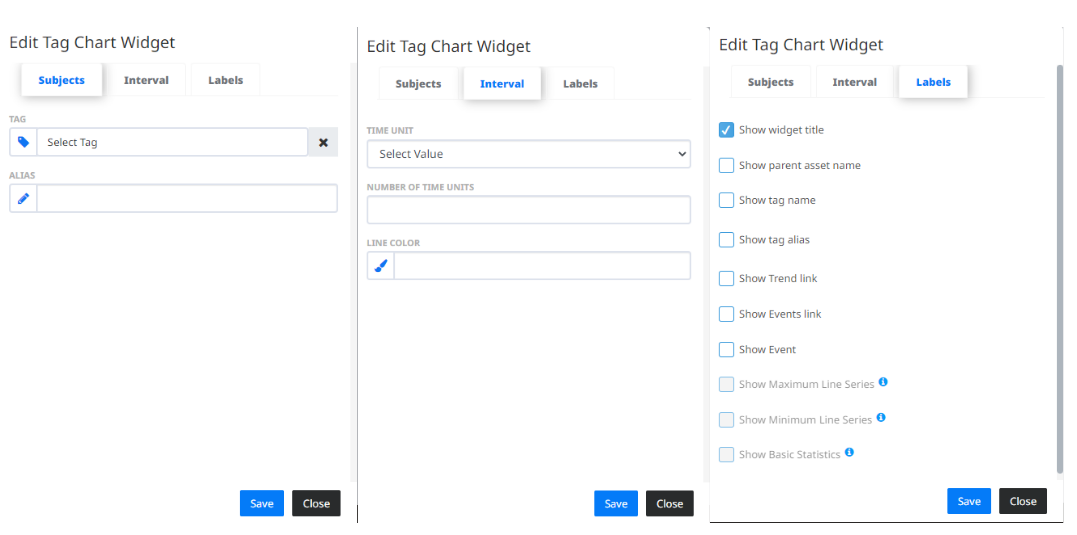1077x535 pixels.
Task: Clear the tag with the X icon
Action: tap(323, 142)
